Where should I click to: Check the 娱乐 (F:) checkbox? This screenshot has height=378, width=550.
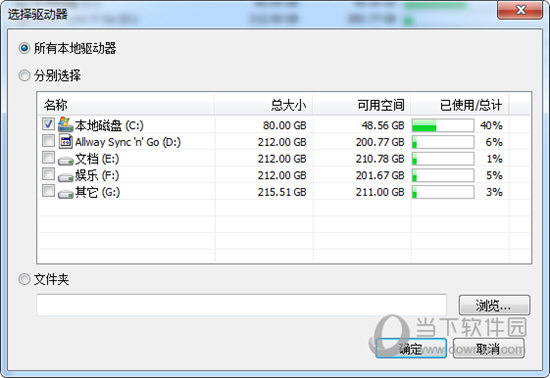tap(48, 174)
